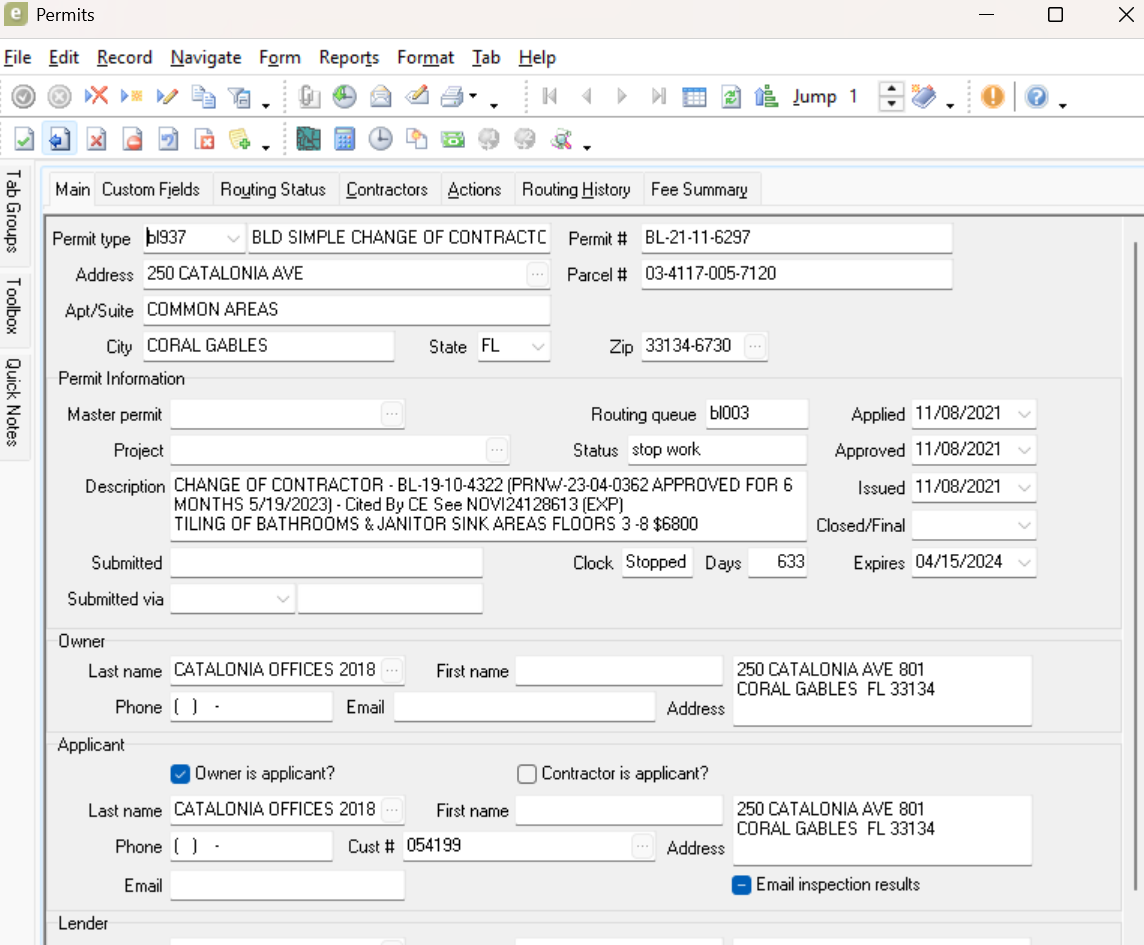Open the calculator tool icon
Screen dimensions: 1144x945
(345, 139)
